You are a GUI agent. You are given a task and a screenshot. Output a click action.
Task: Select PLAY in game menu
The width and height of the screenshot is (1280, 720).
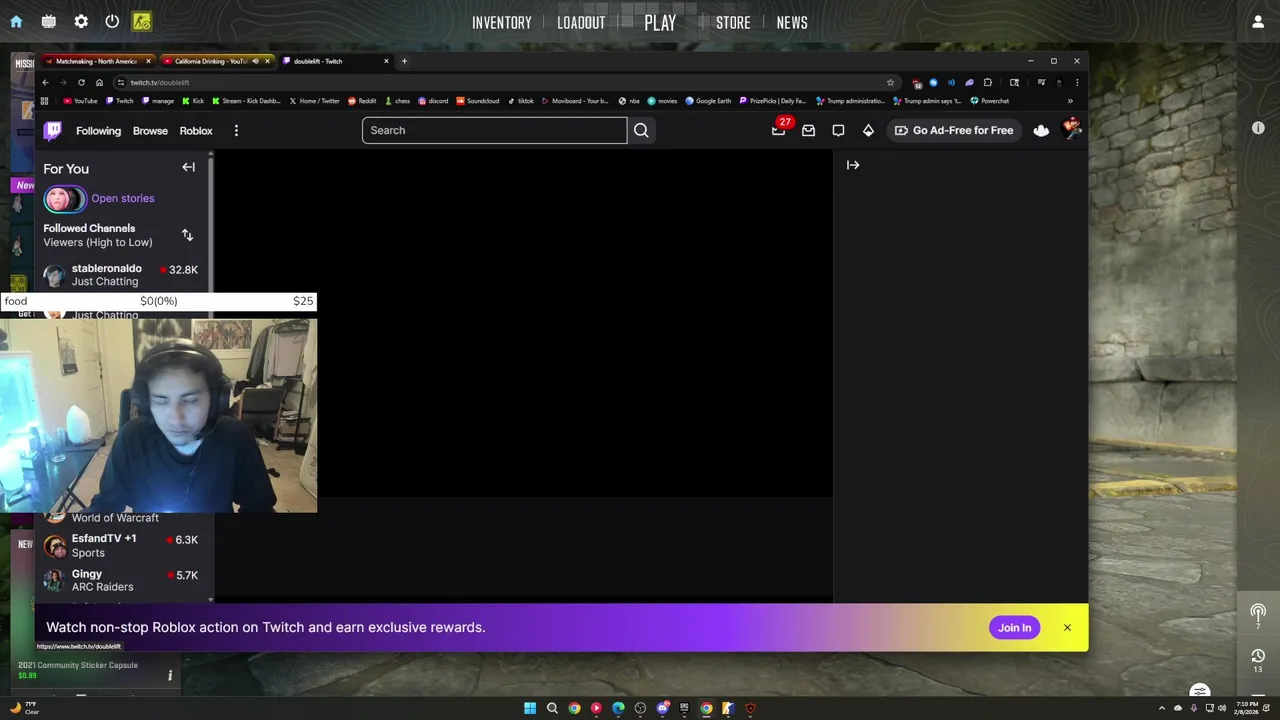(660, 22)
